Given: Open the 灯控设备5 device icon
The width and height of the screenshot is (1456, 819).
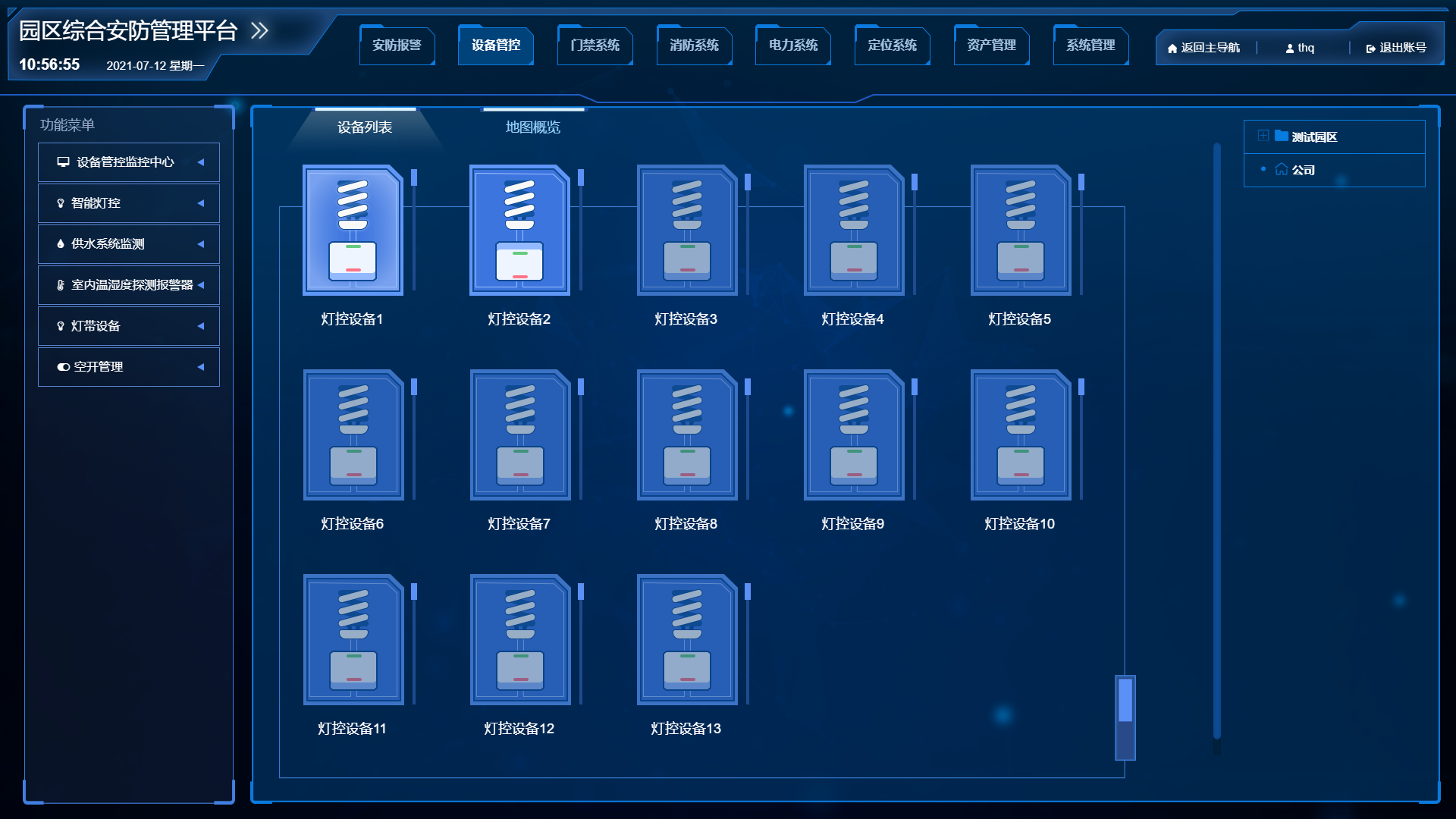Looking at the screenshot, I should point(1020,230).
